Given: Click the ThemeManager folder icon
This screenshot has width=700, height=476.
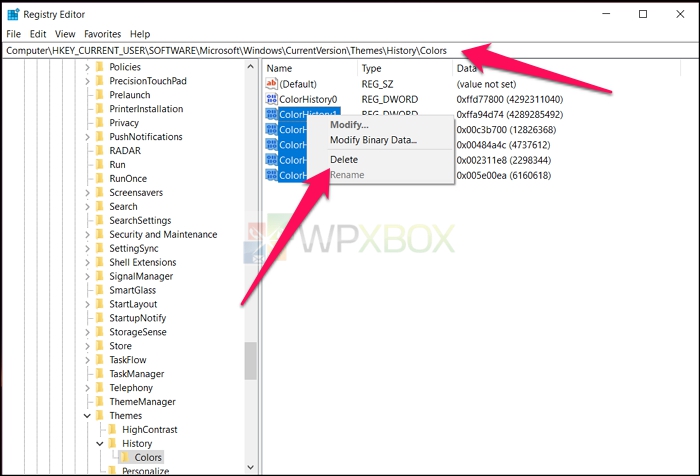Looking at the screenshot, I should pos(100,402).
